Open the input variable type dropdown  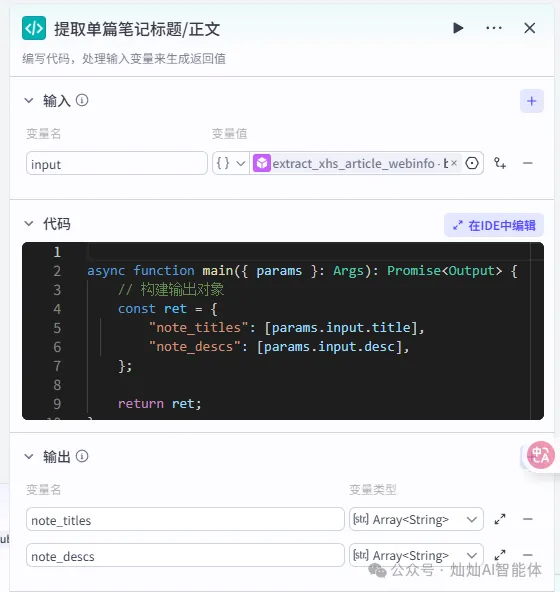click(x=230, y=163)
